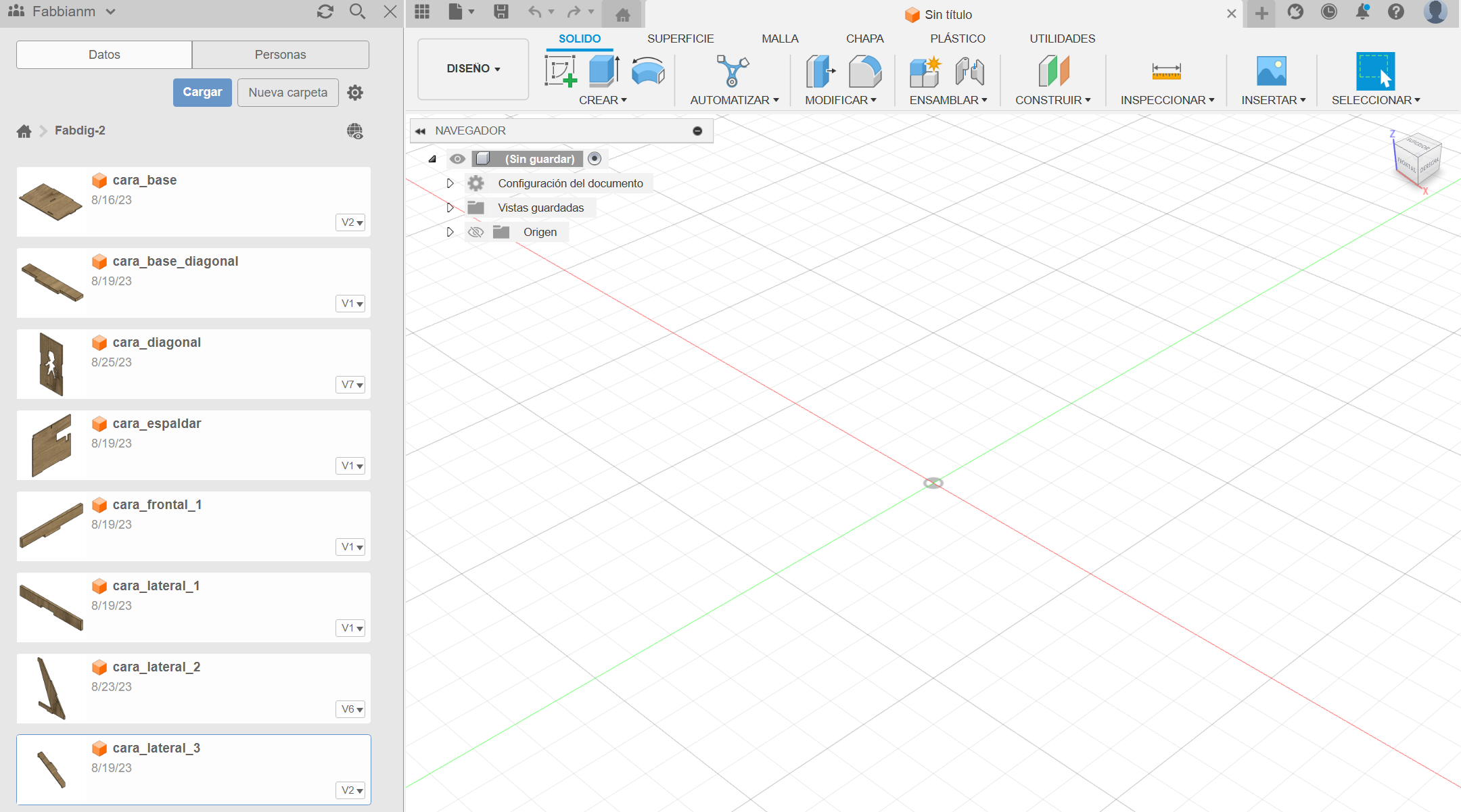Toggle visibility of unsaved root component
Viewport: 1461px width, 812px height.
(x=458, y=159)
